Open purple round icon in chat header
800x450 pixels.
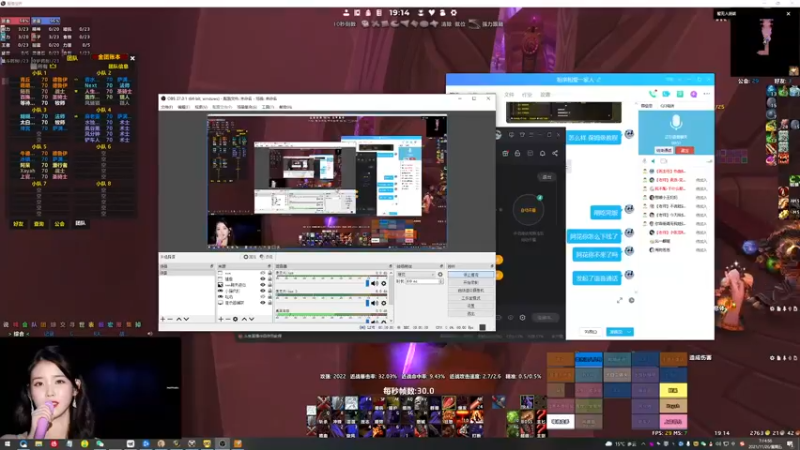pyautogui.click(x=693, y=94)
